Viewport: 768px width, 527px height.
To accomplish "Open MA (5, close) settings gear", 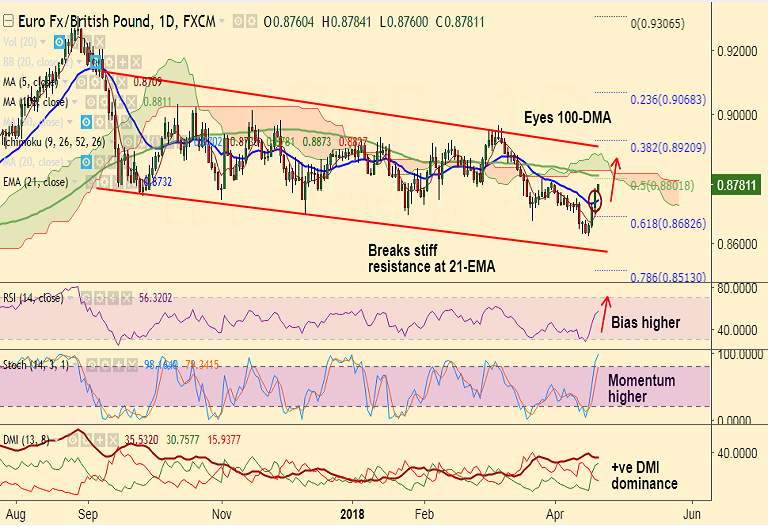I will point(95,82).
